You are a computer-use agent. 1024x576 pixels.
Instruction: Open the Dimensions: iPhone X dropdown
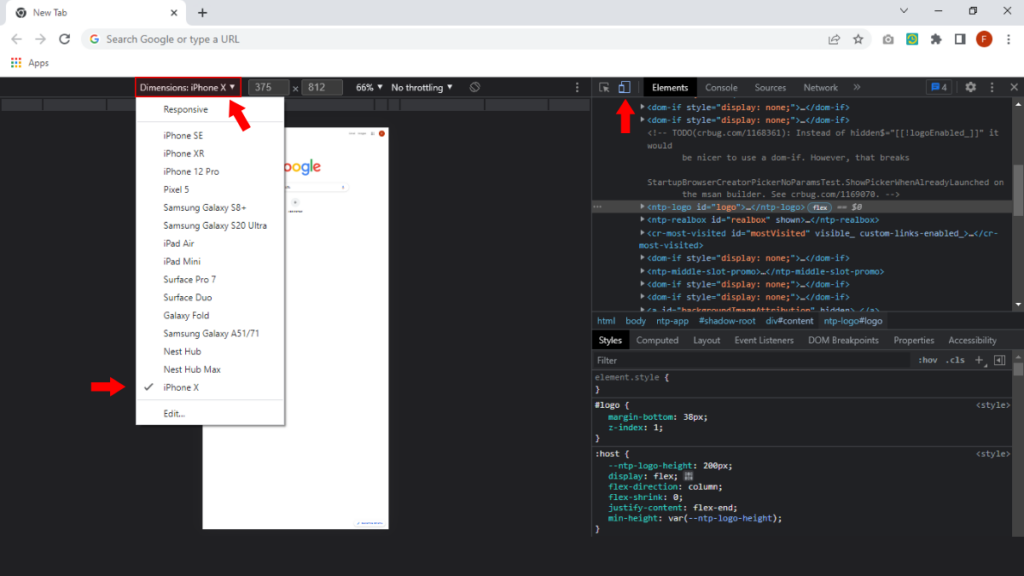pos(187,88)
